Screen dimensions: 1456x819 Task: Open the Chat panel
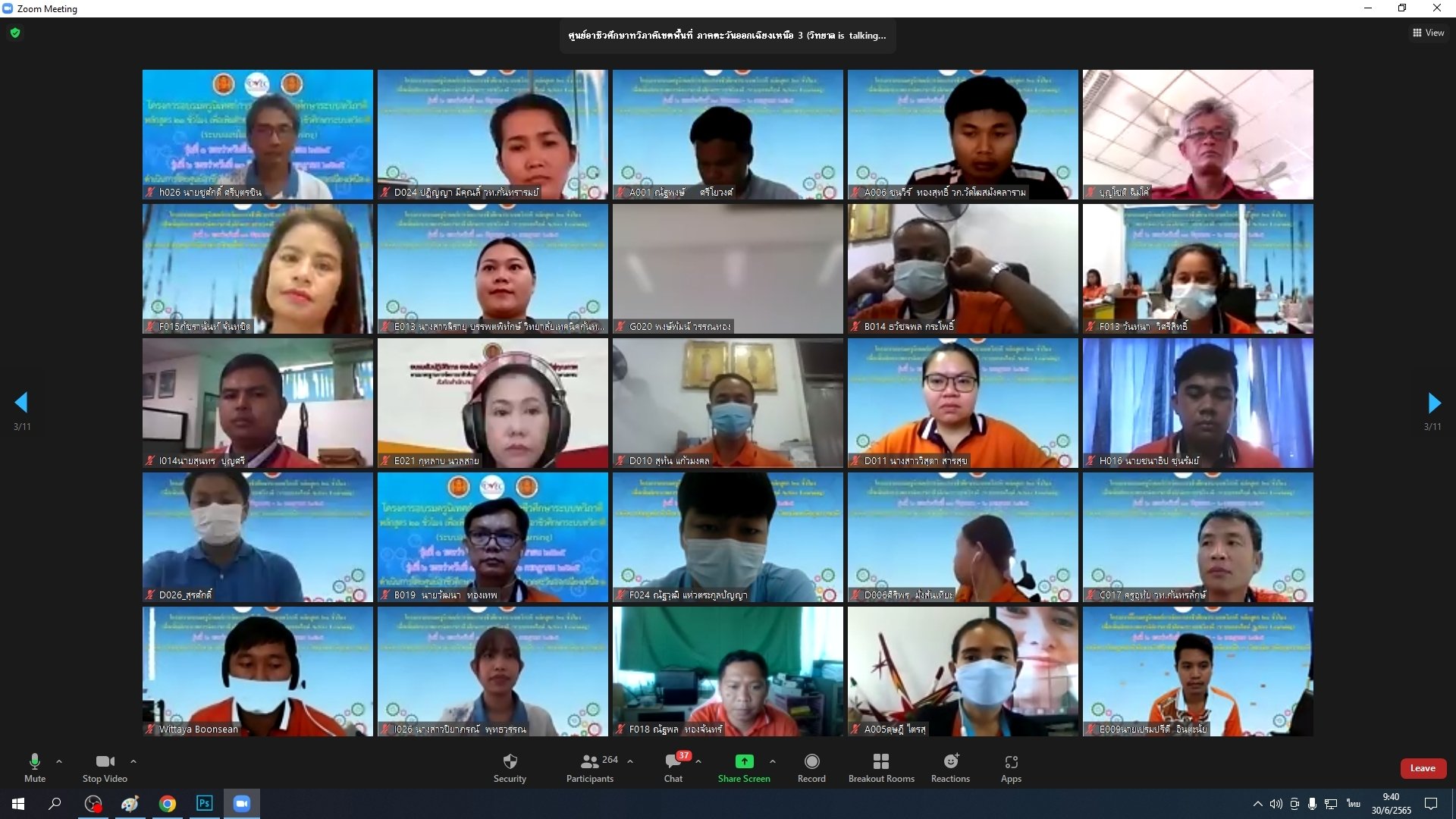(x=673, y=767)
